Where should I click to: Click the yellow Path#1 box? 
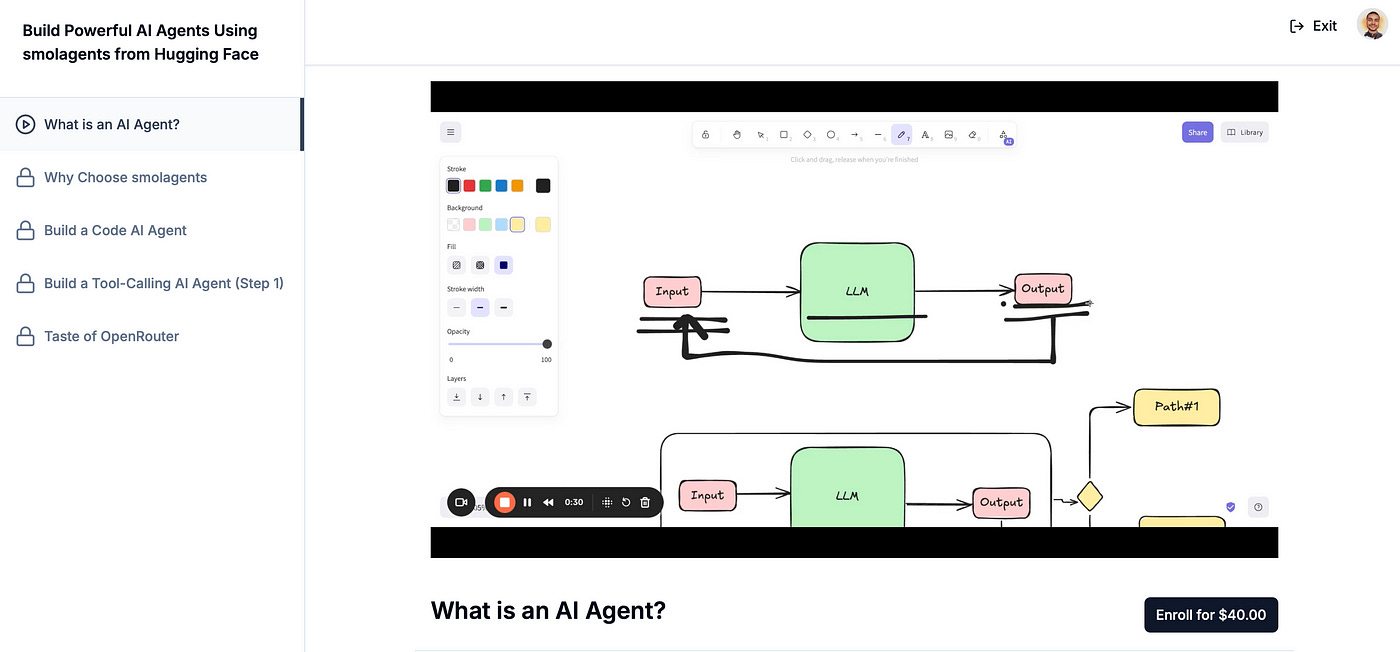click(x=1176, y=407)
